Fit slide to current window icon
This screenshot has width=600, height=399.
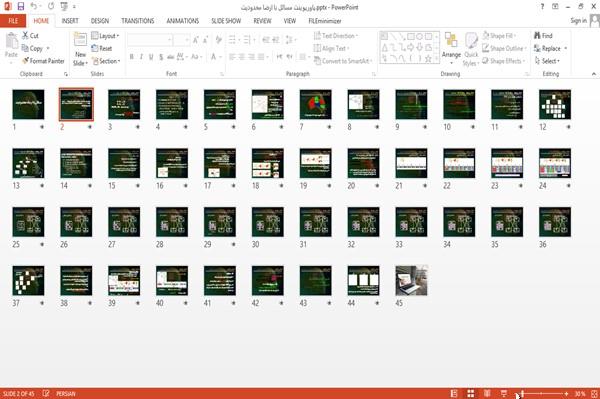click(x=594, y=393)
